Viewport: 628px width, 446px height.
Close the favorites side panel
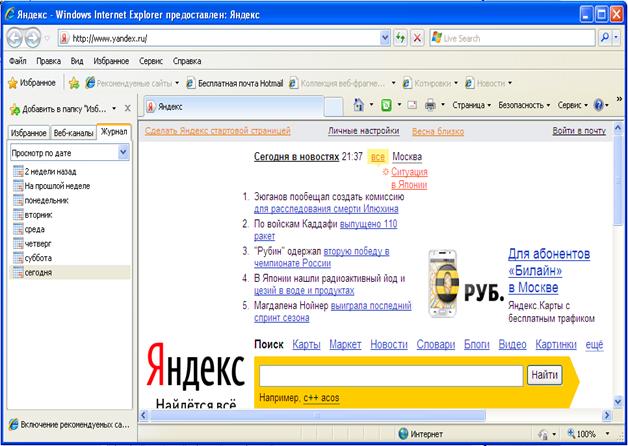pyautogui.click(x=128, y=108)
